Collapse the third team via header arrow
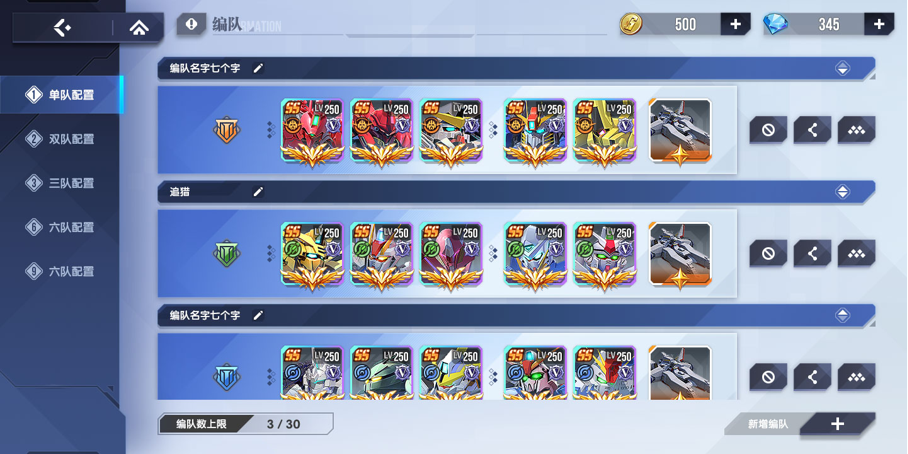This screenshot has width=908, height=454. click(843, 315)
